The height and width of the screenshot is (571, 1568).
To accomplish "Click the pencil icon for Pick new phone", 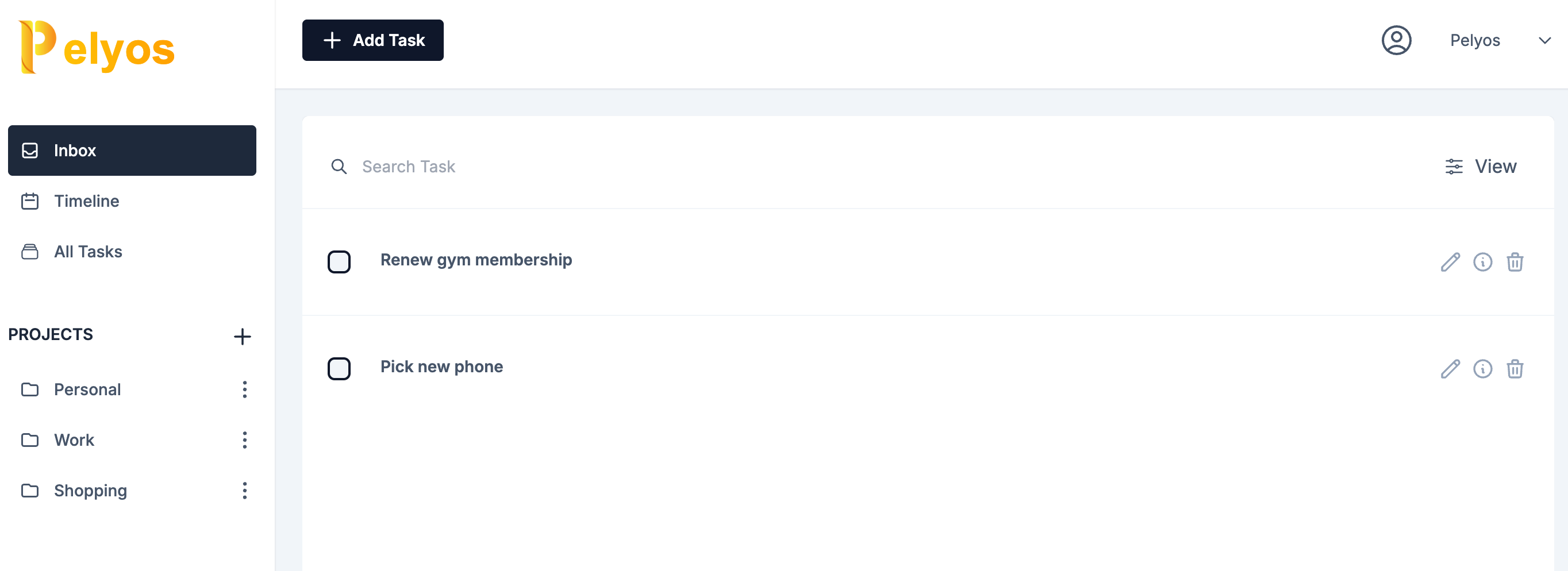I will pos(1450,368).
